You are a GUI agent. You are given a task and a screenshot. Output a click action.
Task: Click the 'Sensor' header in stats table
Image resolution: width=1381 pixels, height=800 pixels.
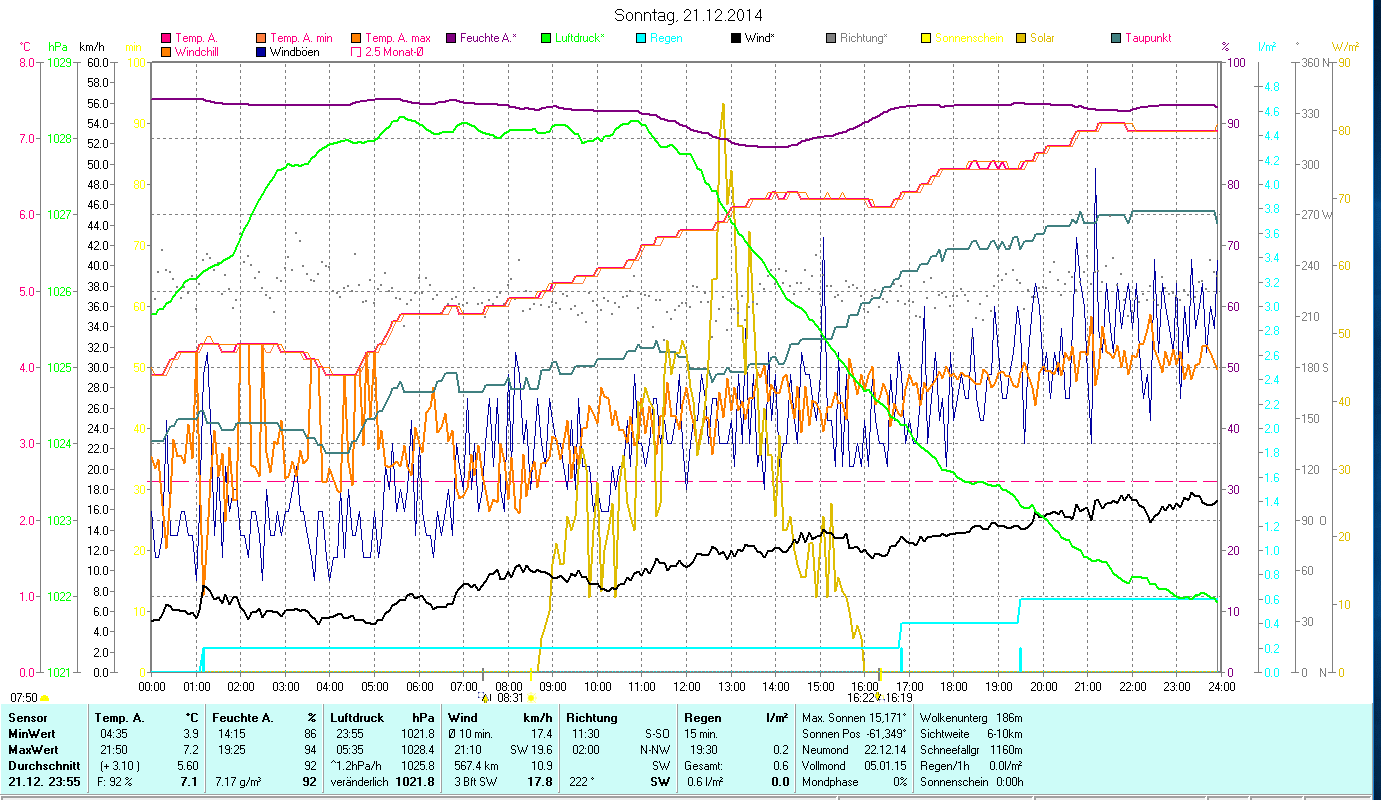click(x=27, y=718)
